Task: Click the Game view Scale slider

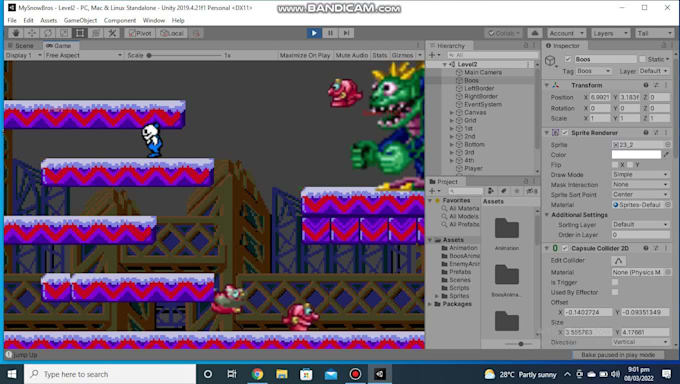Action: [185, 55]
